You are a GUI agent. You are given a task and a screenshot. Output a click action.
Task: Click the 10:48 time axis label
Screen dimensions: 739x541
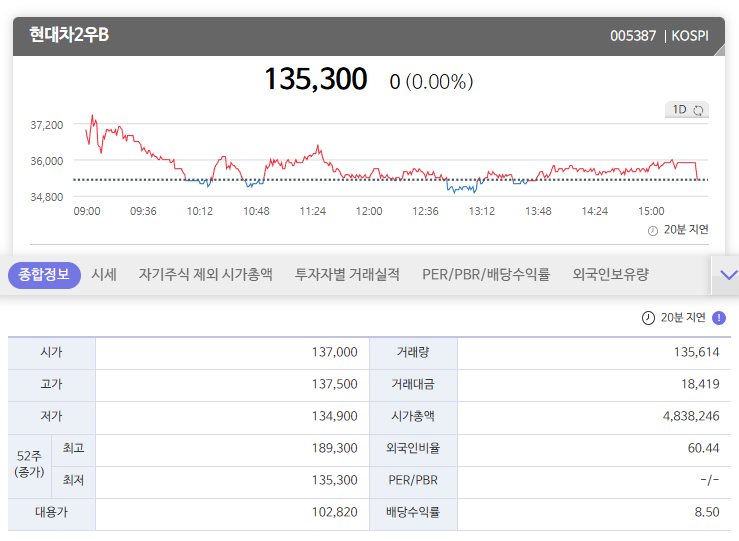(256, 211)
